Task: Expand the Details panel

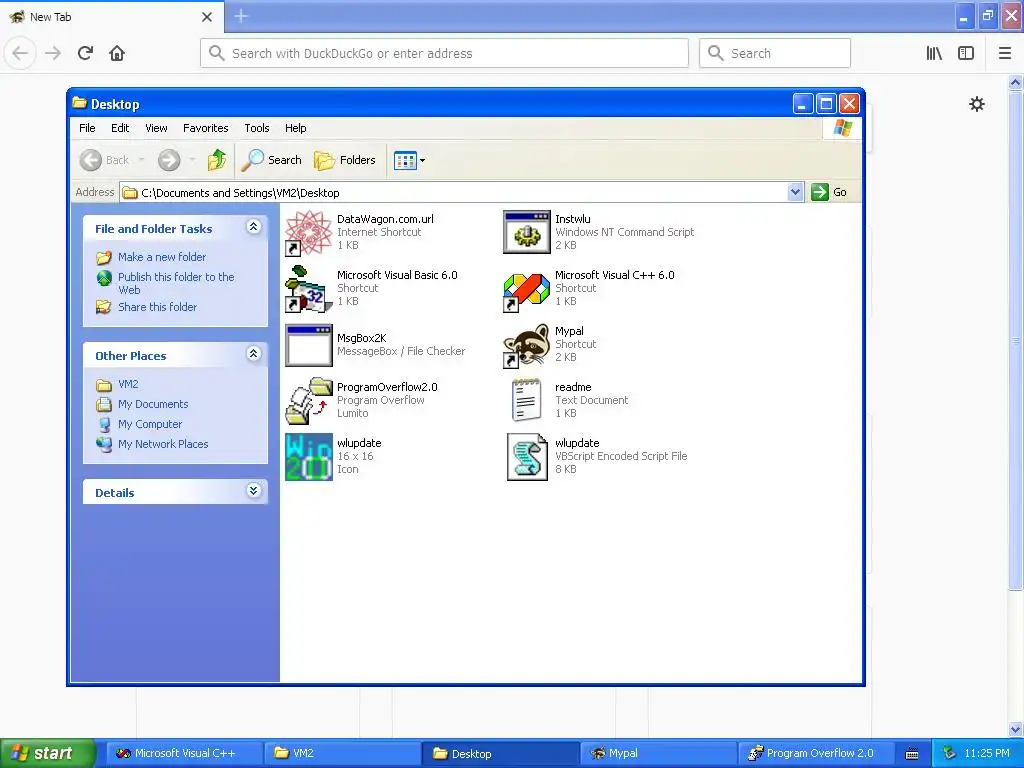Action: click(x=253, y=491)
